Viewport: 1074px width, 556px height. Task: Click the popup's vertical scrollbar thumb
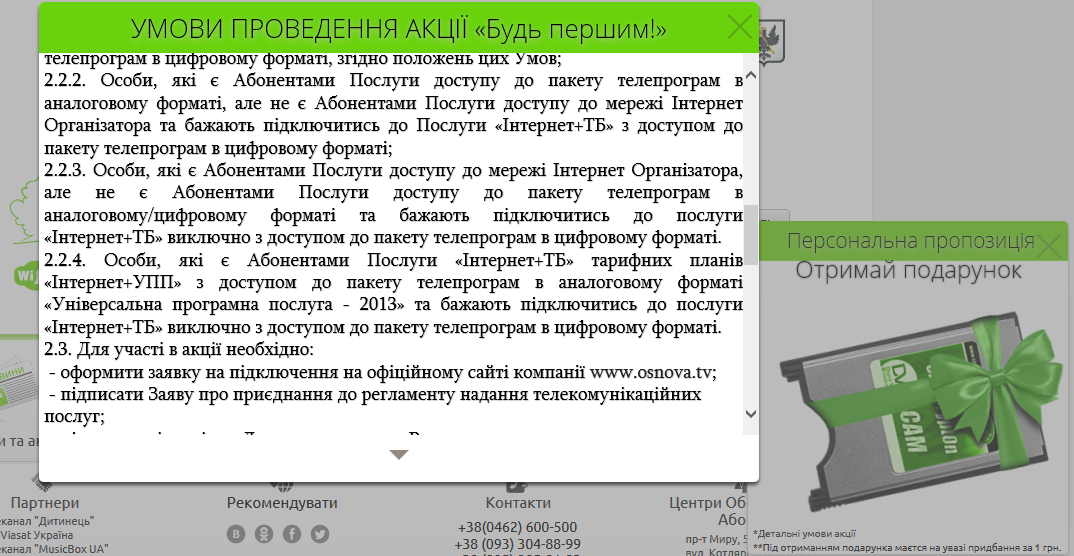tap(750, 233)
